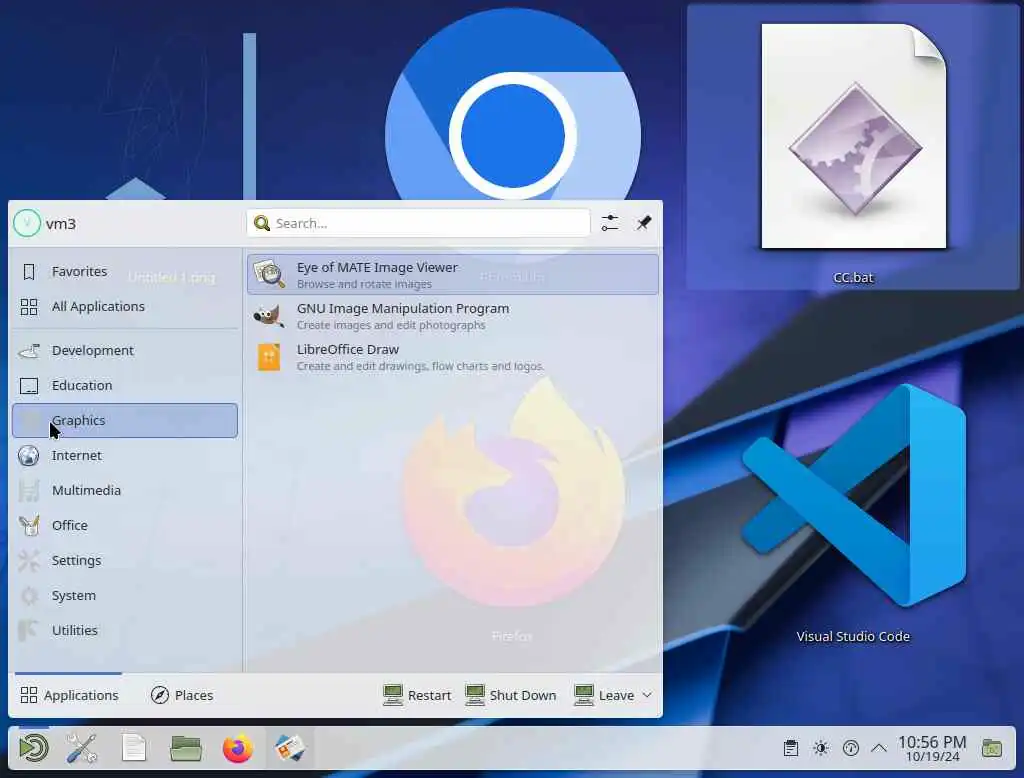
Task: Select the Visual Studio Code desktop icon
Action: (x=853, y=495)
